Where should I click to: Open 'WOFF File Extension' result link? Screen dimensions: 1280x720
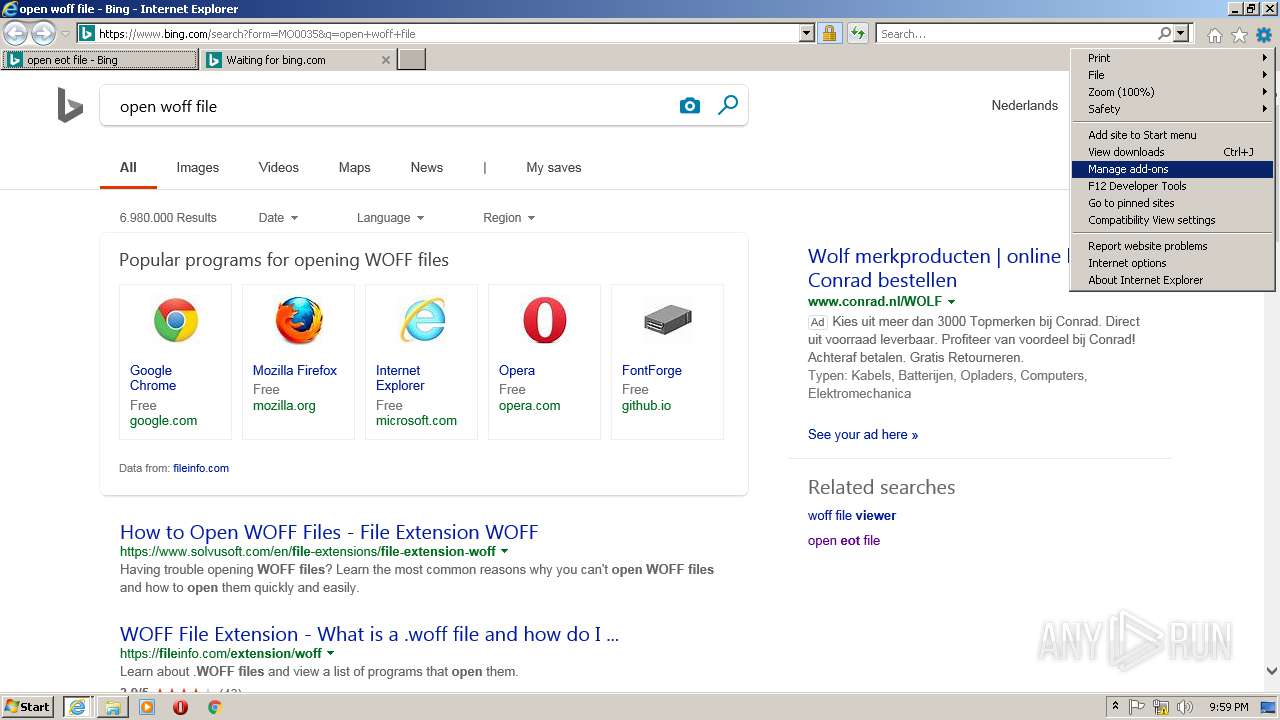tap(369, 634)
